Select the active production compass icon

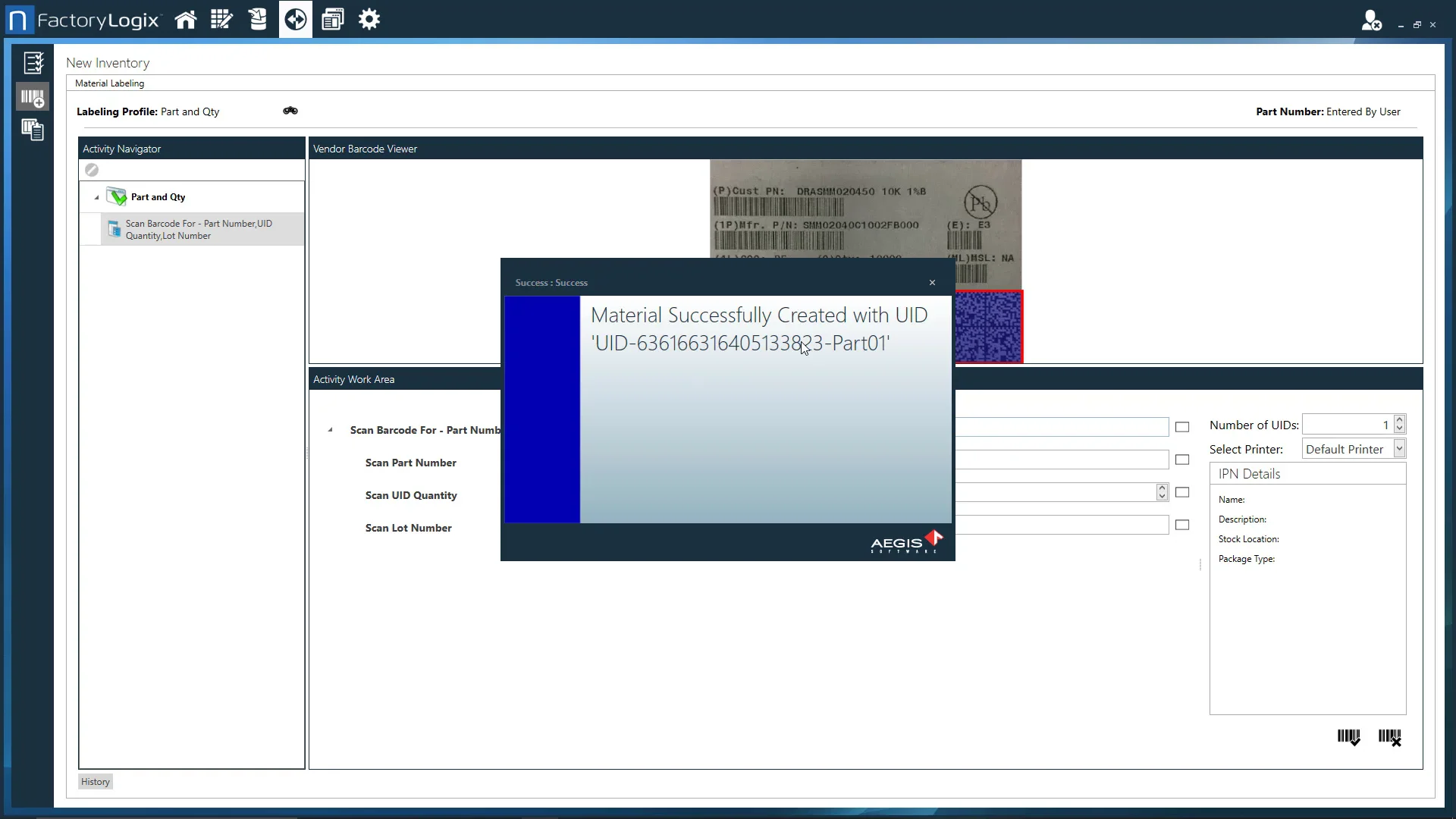(296, 20)
